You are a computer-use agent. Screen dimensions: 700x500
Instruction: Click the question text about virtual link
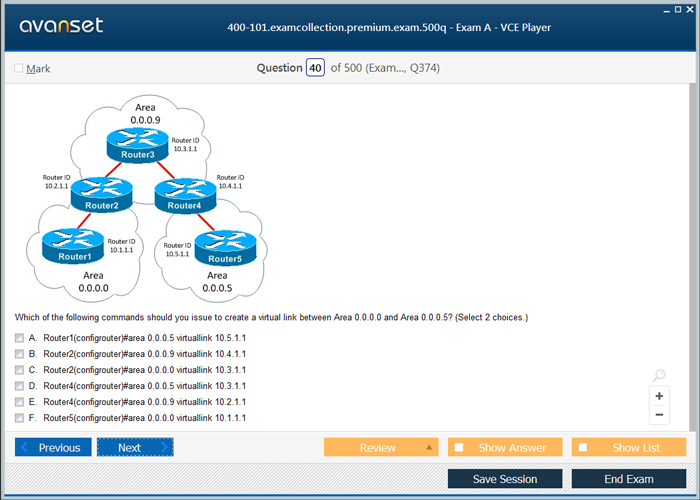271,317
